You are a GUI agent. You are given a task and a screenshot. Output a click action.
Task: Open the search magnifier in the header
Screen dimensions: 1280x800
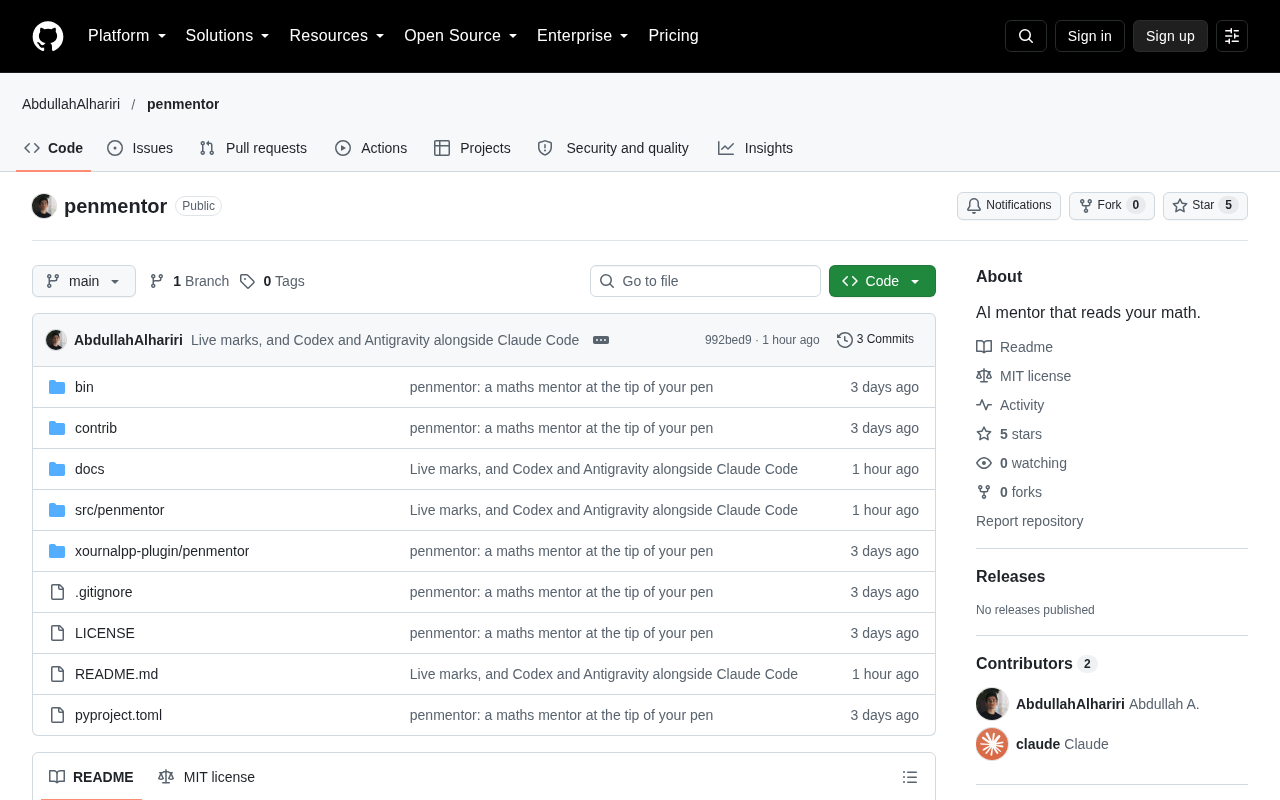[1026, 36]
